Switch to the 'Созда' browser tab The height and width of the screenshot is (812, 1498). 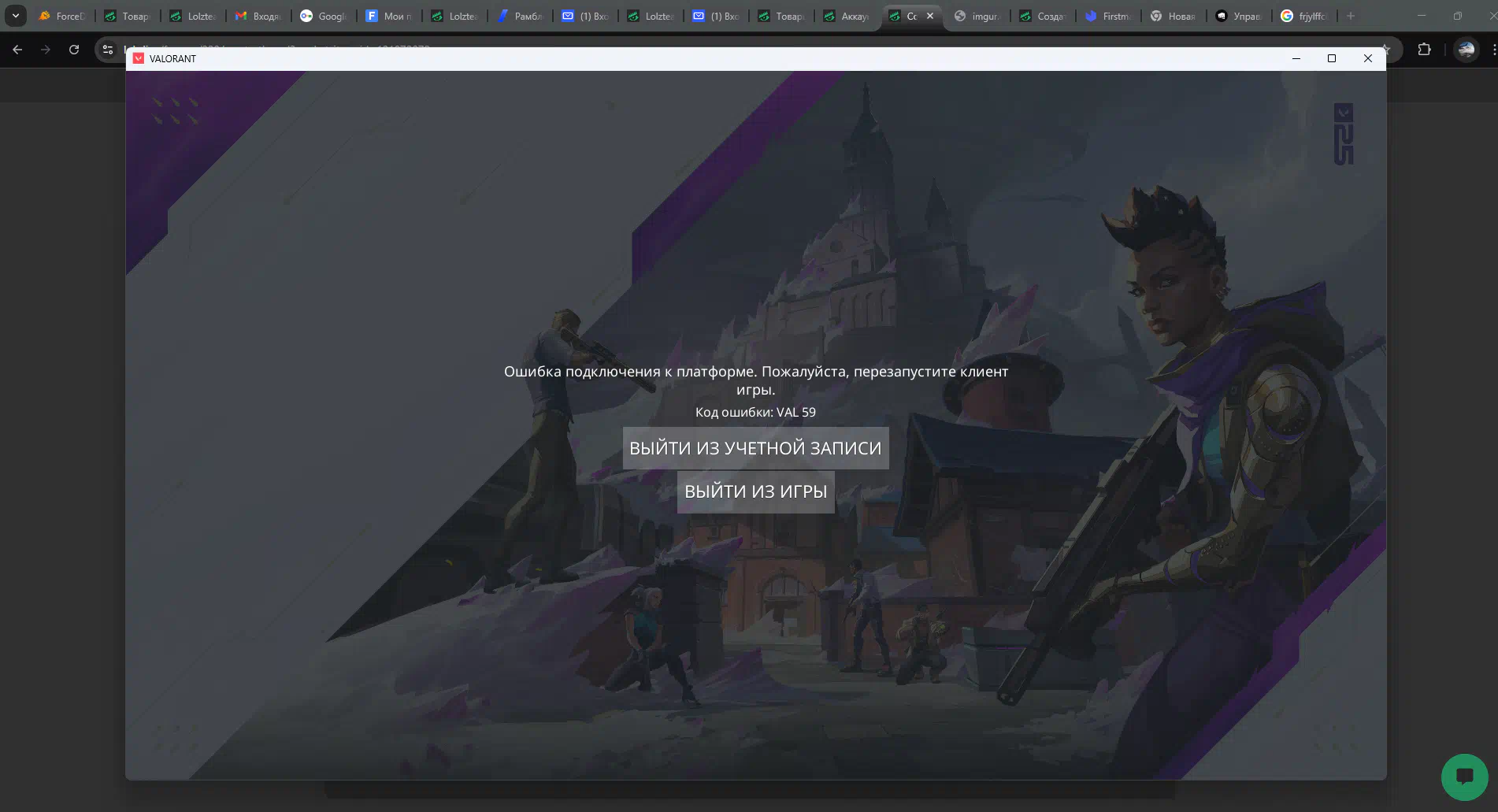pyautogui.click(x=1043, y=16)
